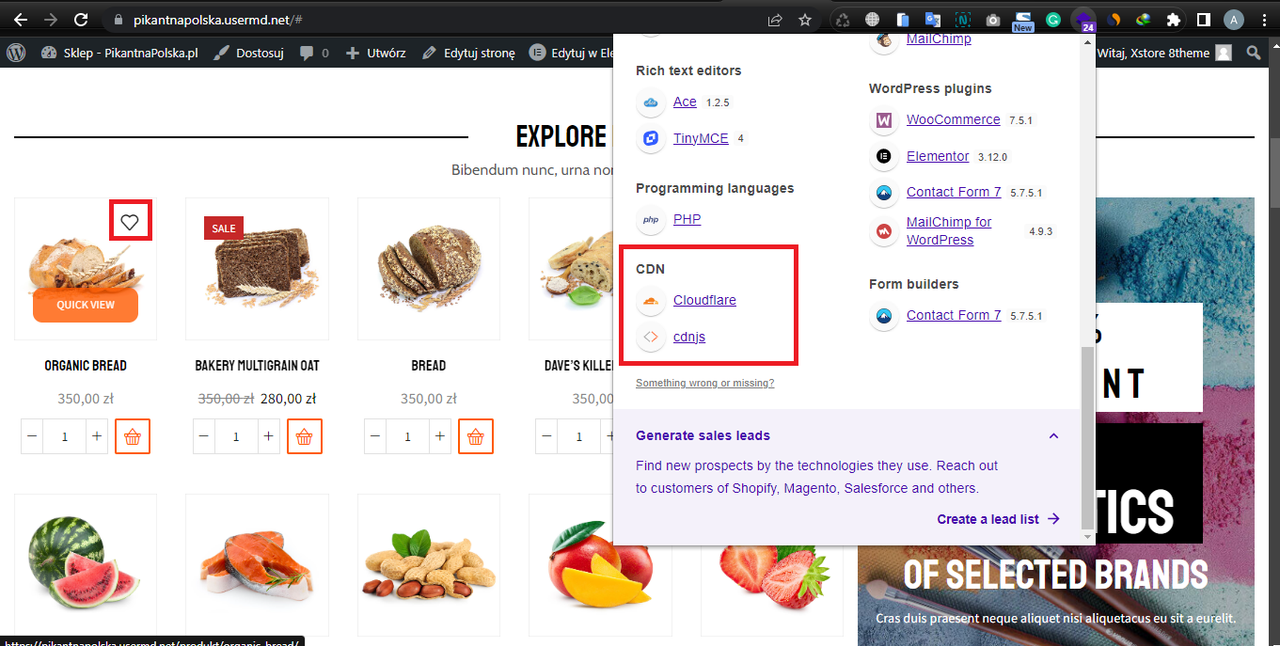Open the Google Translate extension icon

click(933, 20)
